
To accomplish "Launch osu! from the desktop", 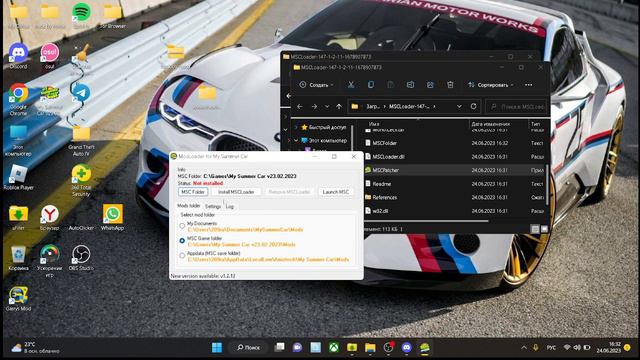I will pos(50,56).
